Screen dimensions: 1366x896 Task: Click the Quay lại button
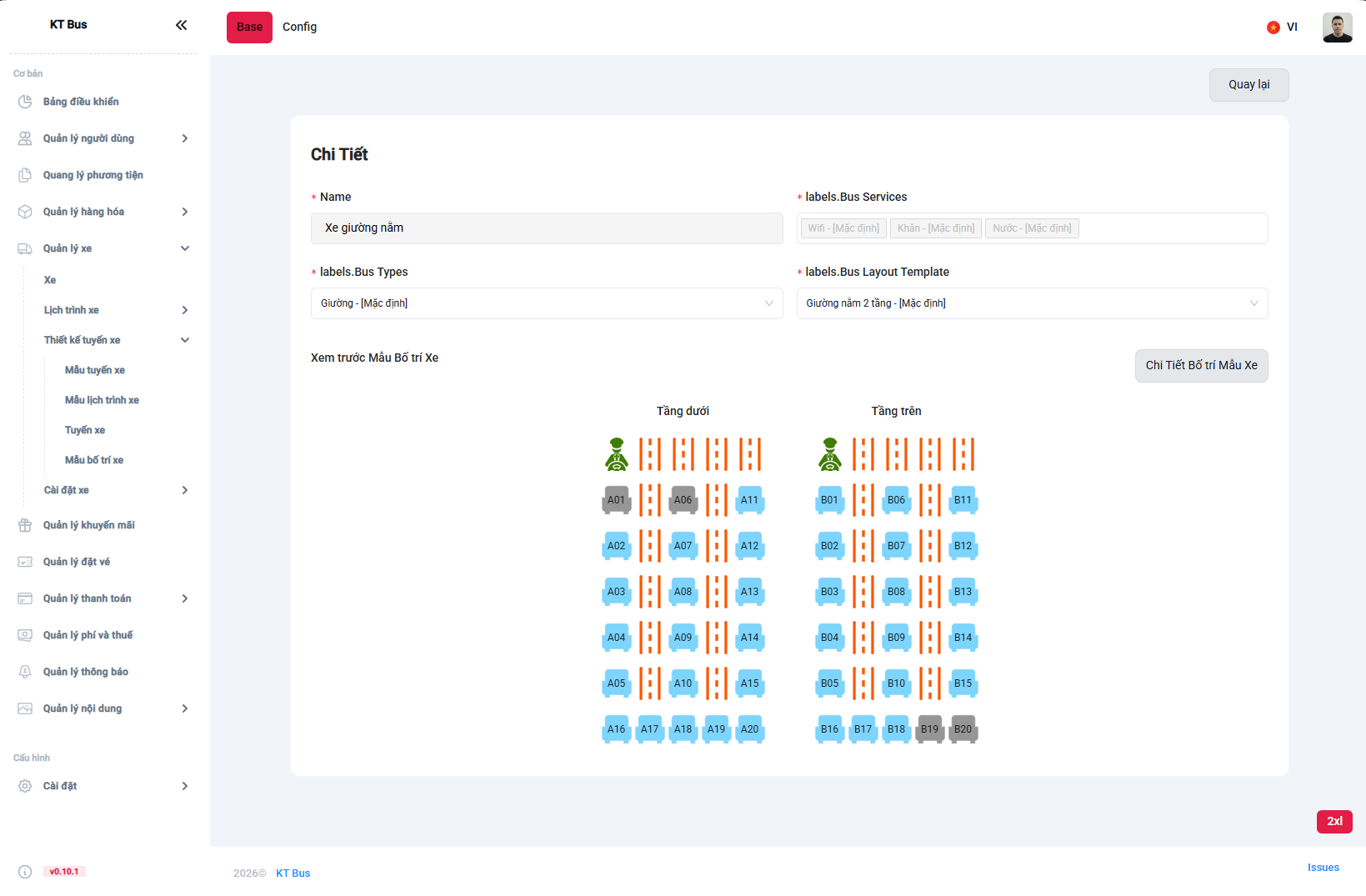coord(1248,85)
